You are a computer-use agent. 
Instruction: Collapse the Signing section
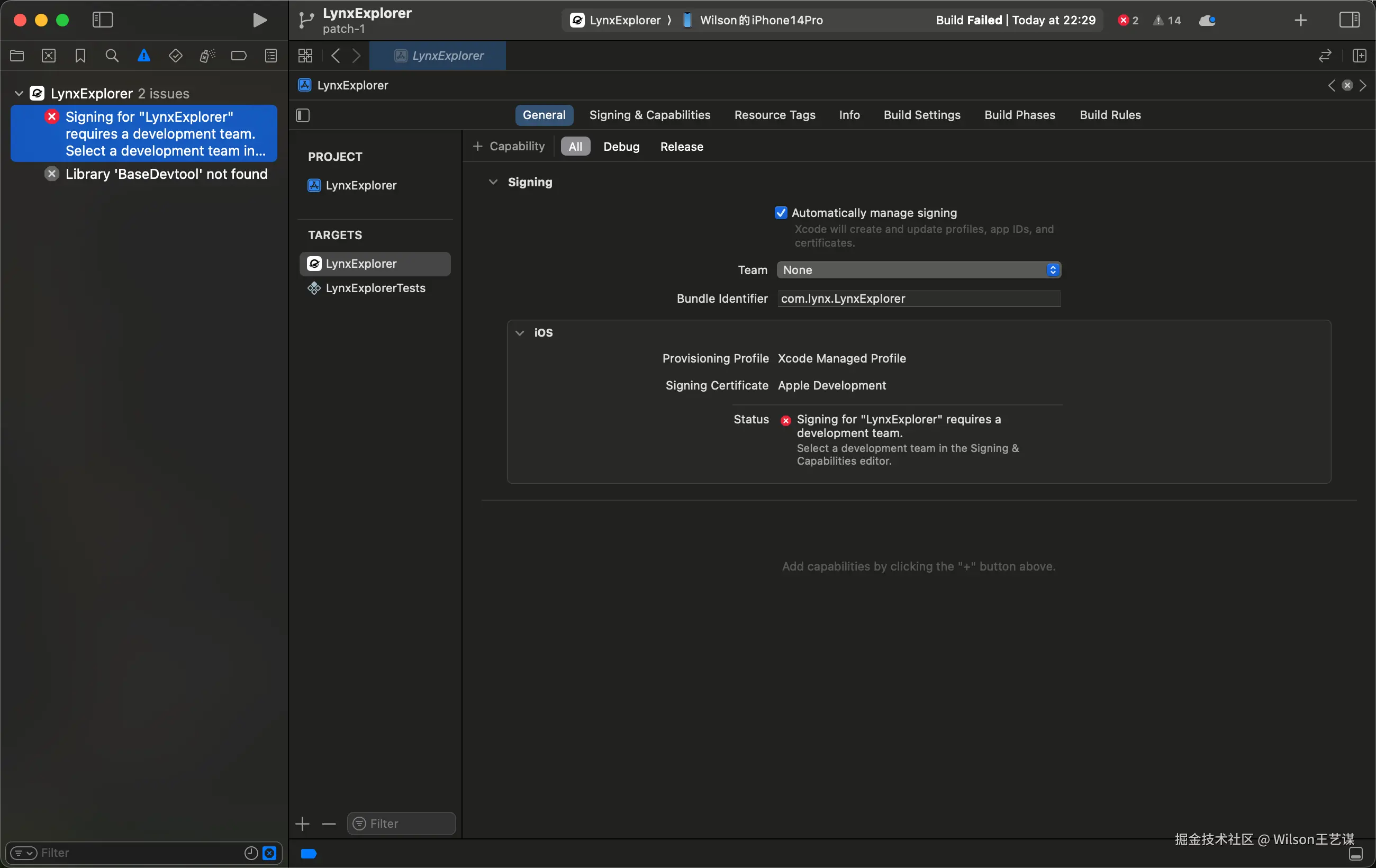[493, 182]
